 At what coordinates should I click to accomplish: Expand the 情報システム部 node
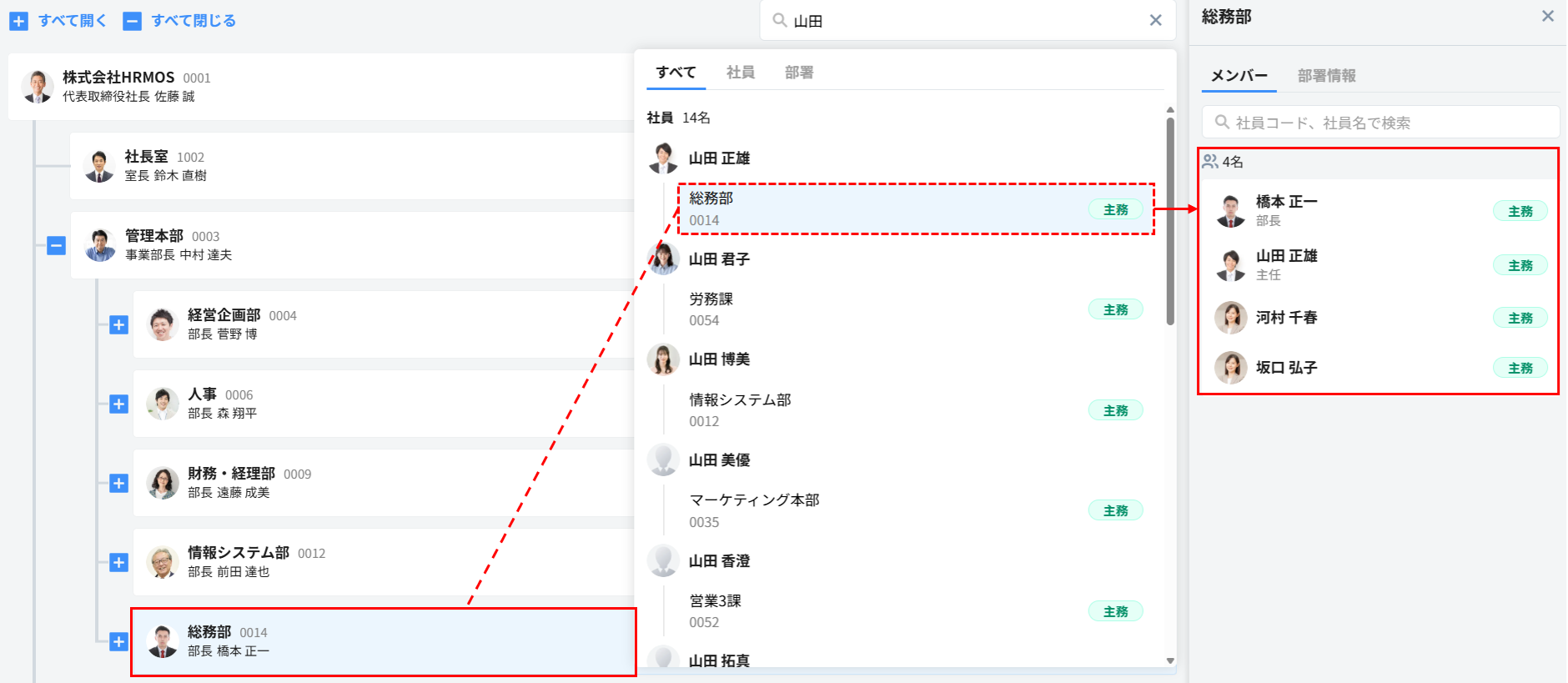tap(118, 562)
